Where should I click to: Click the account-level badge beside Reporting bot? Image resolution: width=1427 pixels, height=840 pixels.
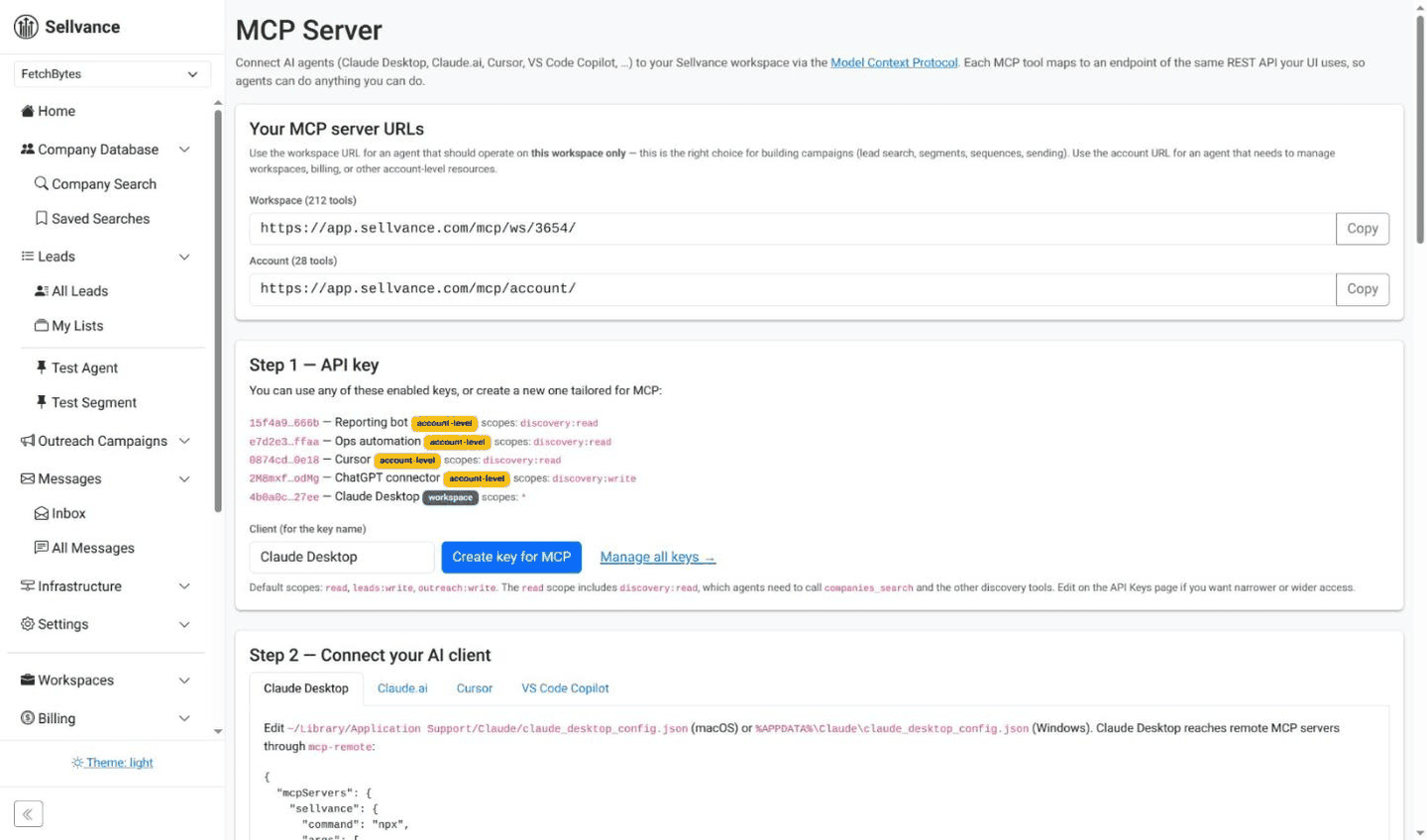[x=444, y=423]
